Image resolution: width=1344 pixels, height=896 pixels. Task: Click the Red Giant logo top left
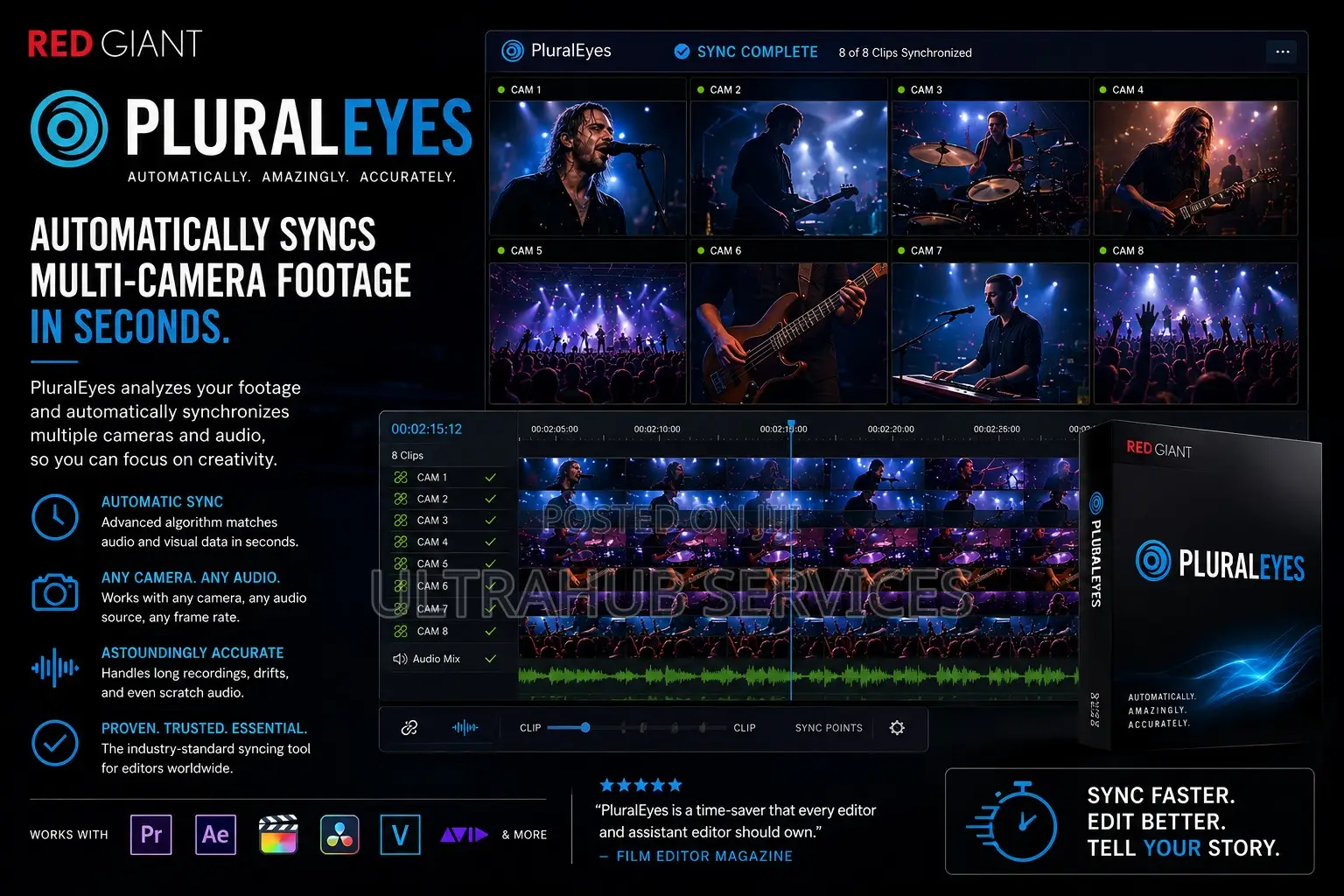click(115, 44)
